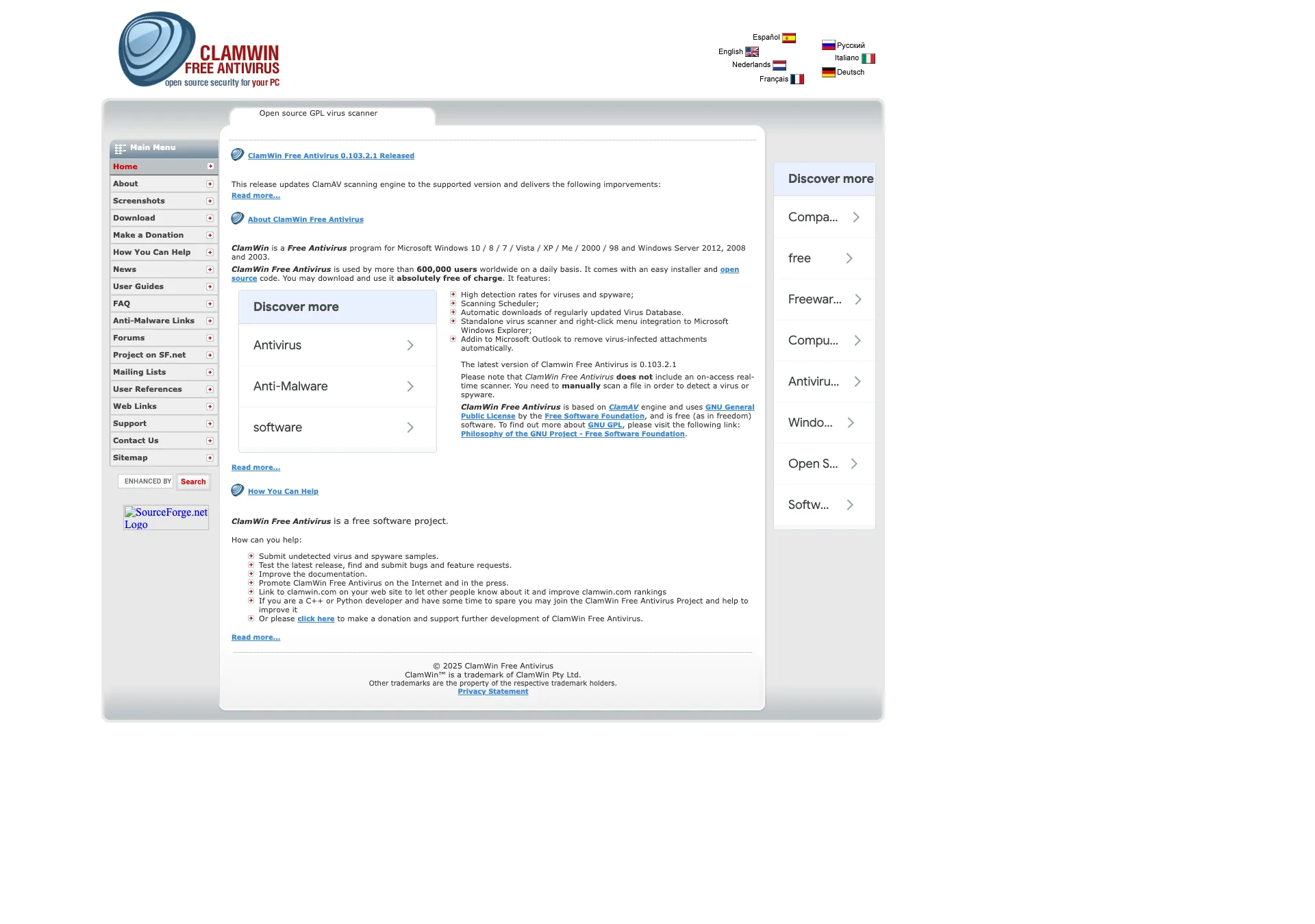This screenshot has width=1315, height=924.
Task: Click the arrow icon on the Contact Us row
Action: 210,440
